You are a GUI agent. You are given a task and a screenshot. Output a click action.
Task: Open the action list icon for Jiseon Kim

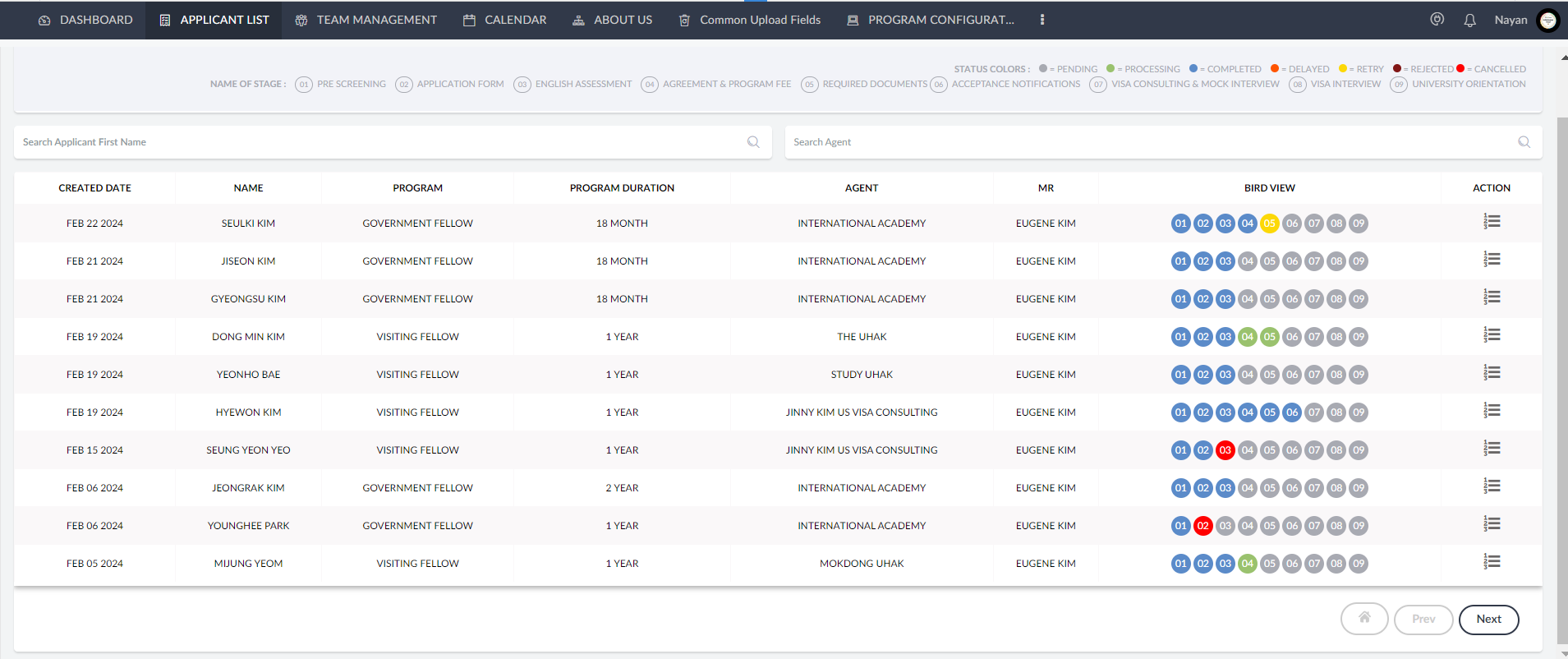pos(1492,260)
